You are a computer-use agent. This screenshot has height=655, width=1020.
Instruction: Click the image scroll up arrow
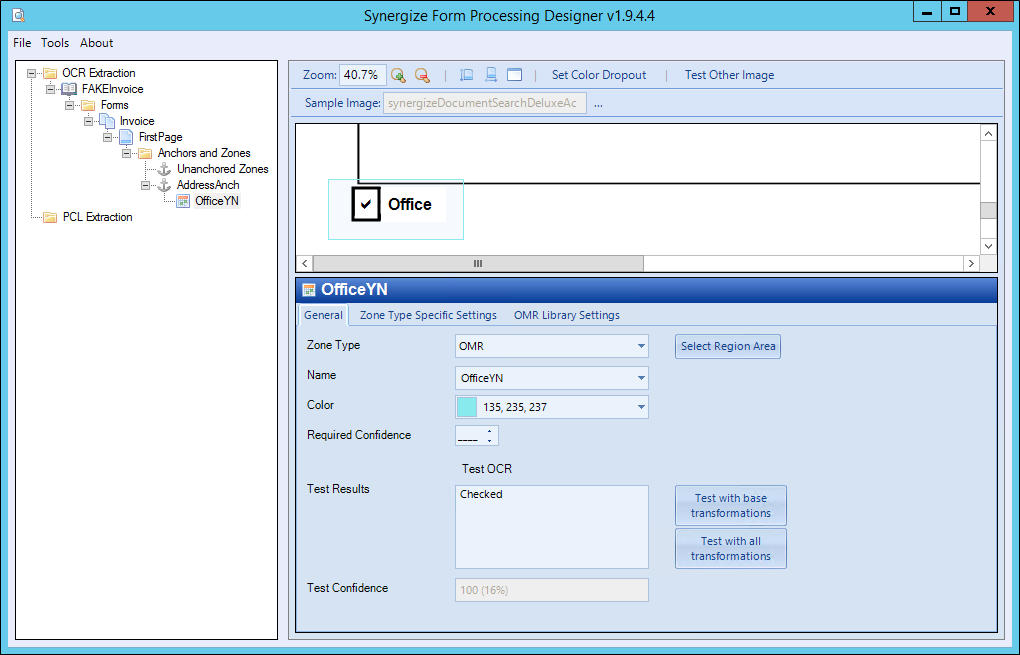point(988,134)
